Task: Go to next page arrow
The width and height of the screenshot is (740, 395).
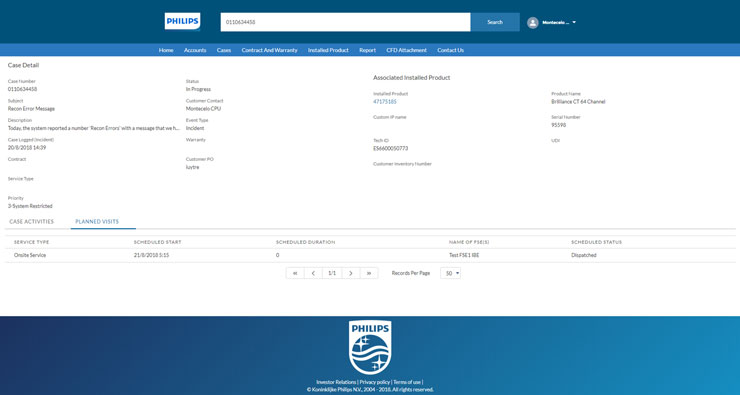Action: tap(351, 273)
